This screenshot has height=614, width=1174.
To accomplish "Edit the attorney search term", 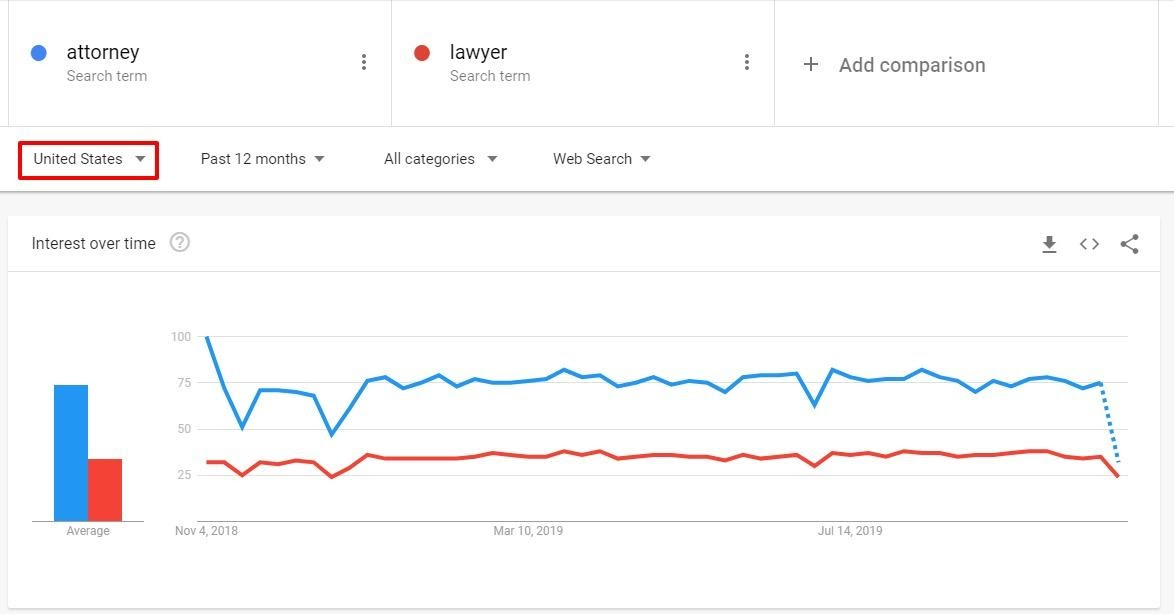I will click(x=103, y=52).
